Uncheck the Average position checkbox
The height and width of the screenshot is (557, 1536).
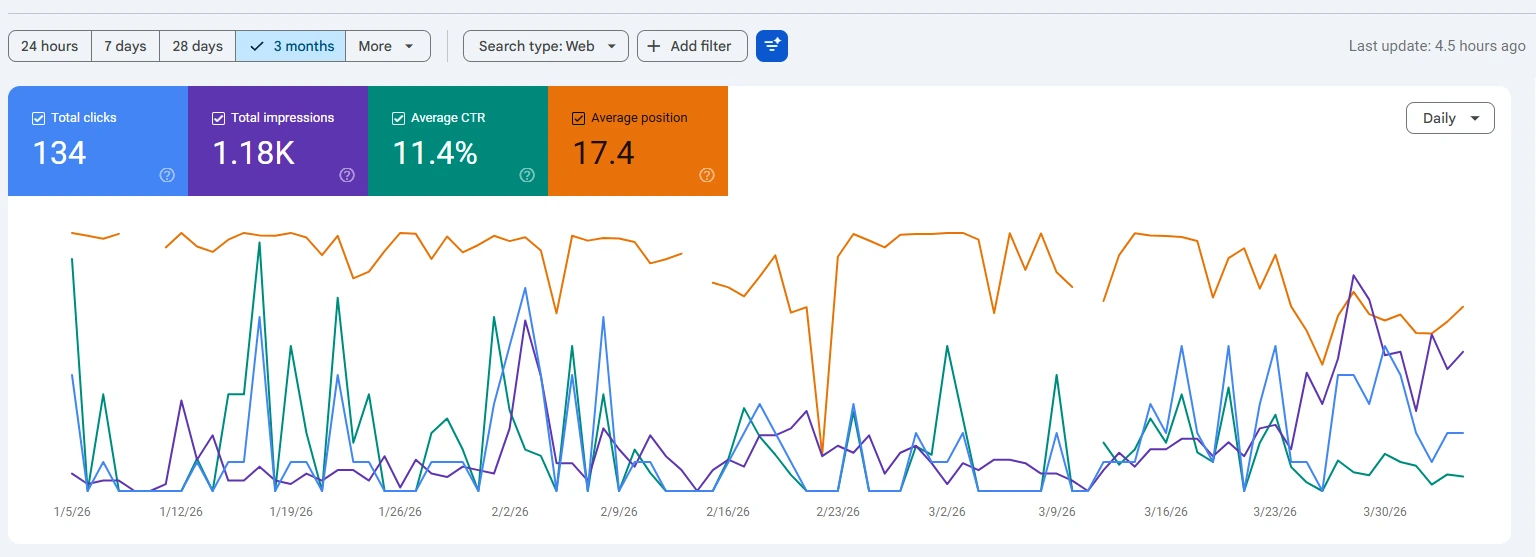pyautogui.click(x=578, y=118)
